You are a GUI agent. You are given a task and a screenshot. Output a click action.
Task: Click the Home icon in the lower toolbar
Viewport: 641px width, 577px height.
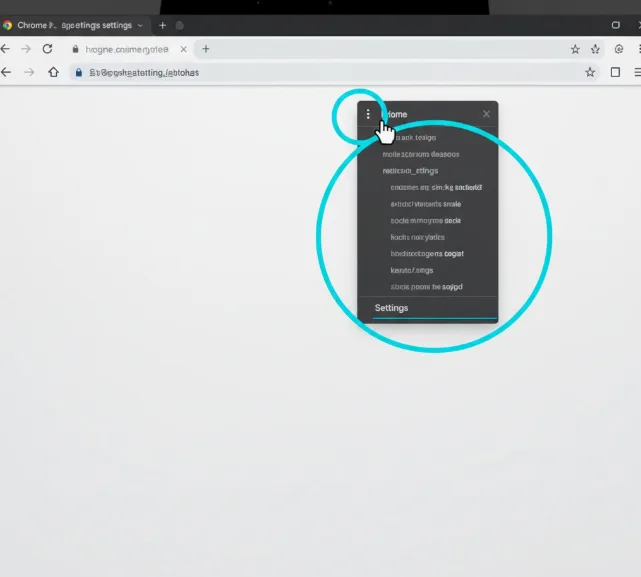coord(54,72)
